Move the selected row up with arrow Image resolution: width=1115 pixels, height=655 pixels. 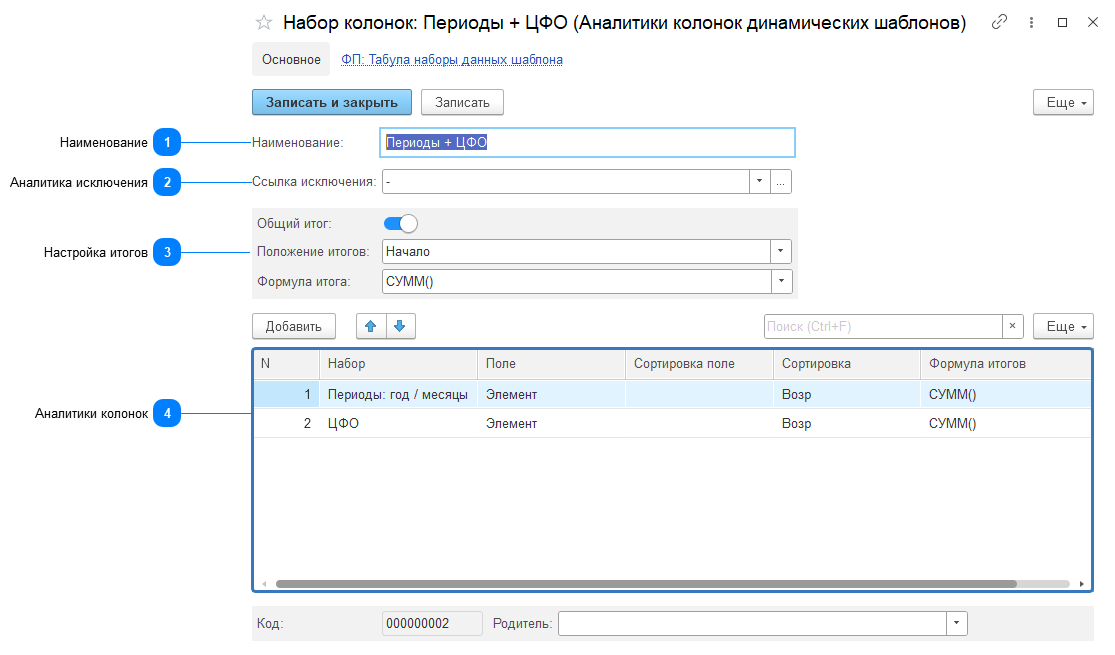(x=370, y=326)
